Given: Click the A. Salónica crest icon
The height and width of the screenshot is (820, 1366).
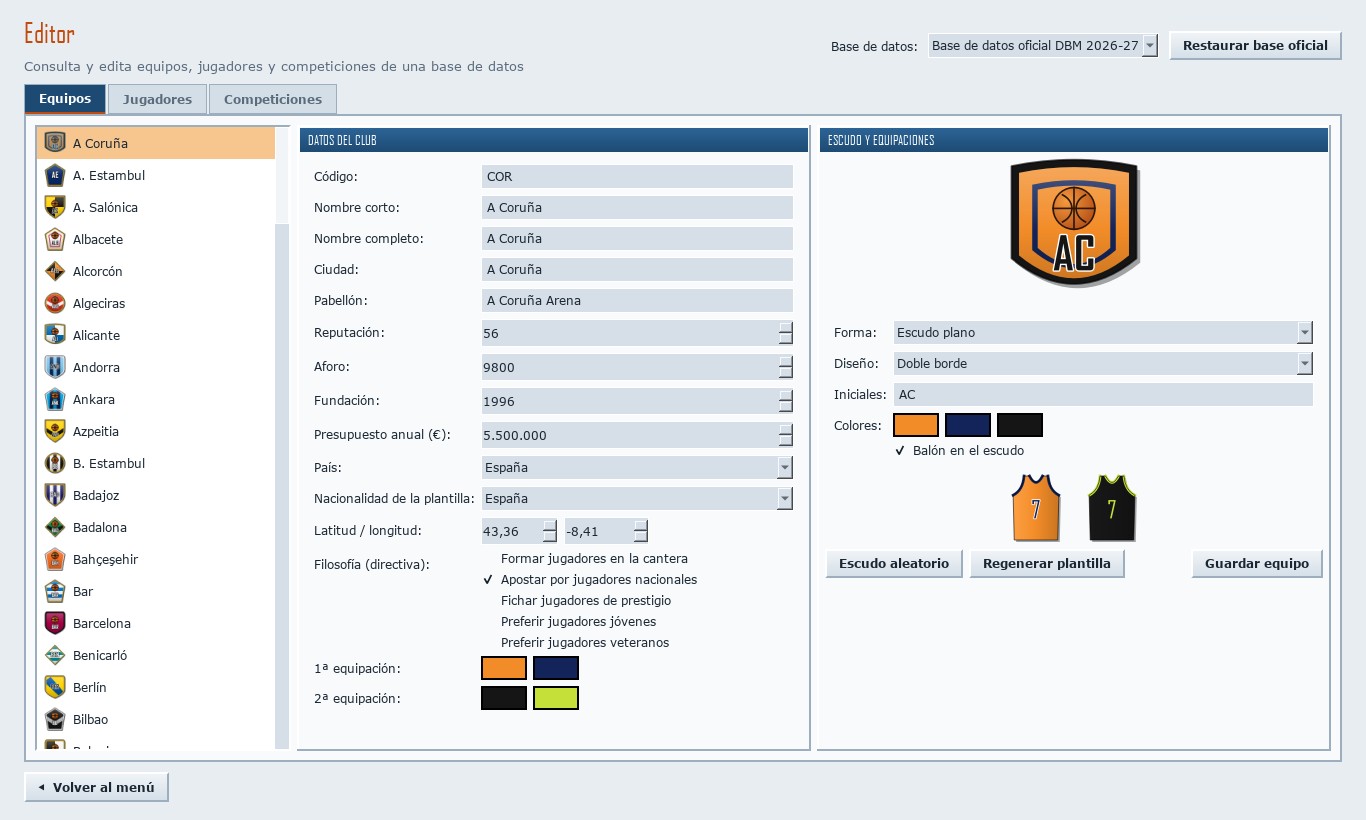Looking at the screenshot, I should pyautogui.click(x=55, y=207).
